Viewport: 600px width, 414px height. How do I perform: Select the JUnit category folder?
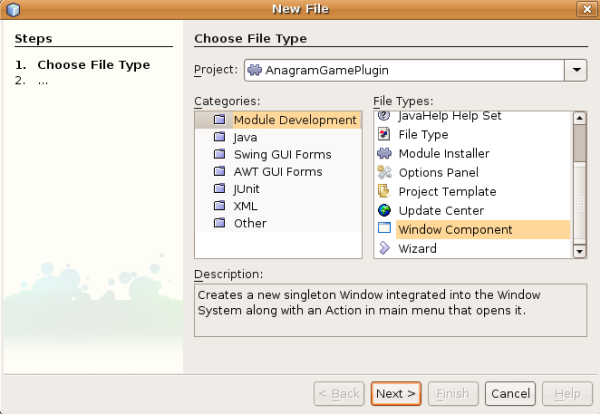point(220,189)
